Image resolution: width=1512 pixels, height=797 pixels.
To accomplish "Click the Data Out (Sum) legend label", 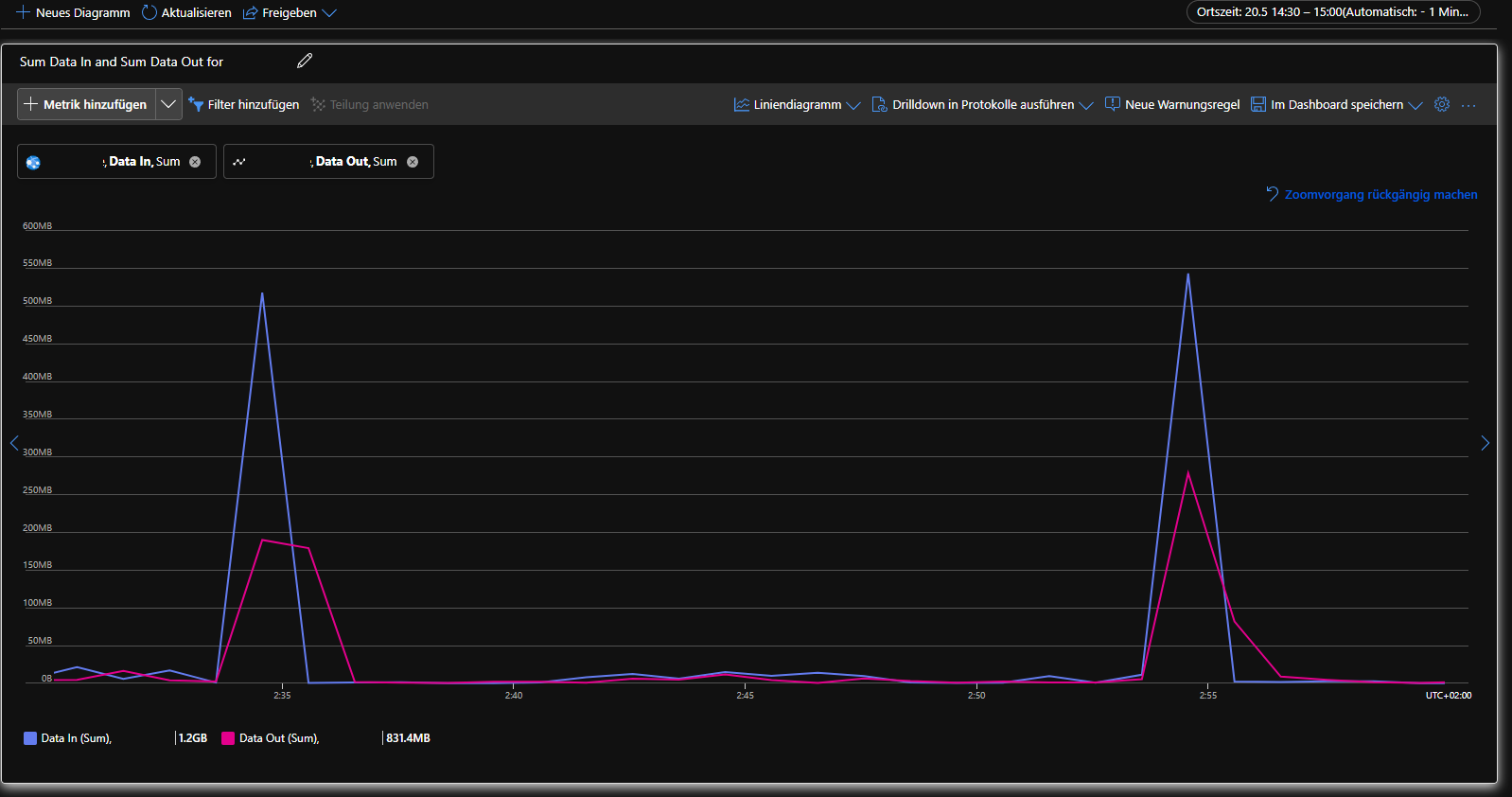I will pyautogui.click(x=279, y=738).
